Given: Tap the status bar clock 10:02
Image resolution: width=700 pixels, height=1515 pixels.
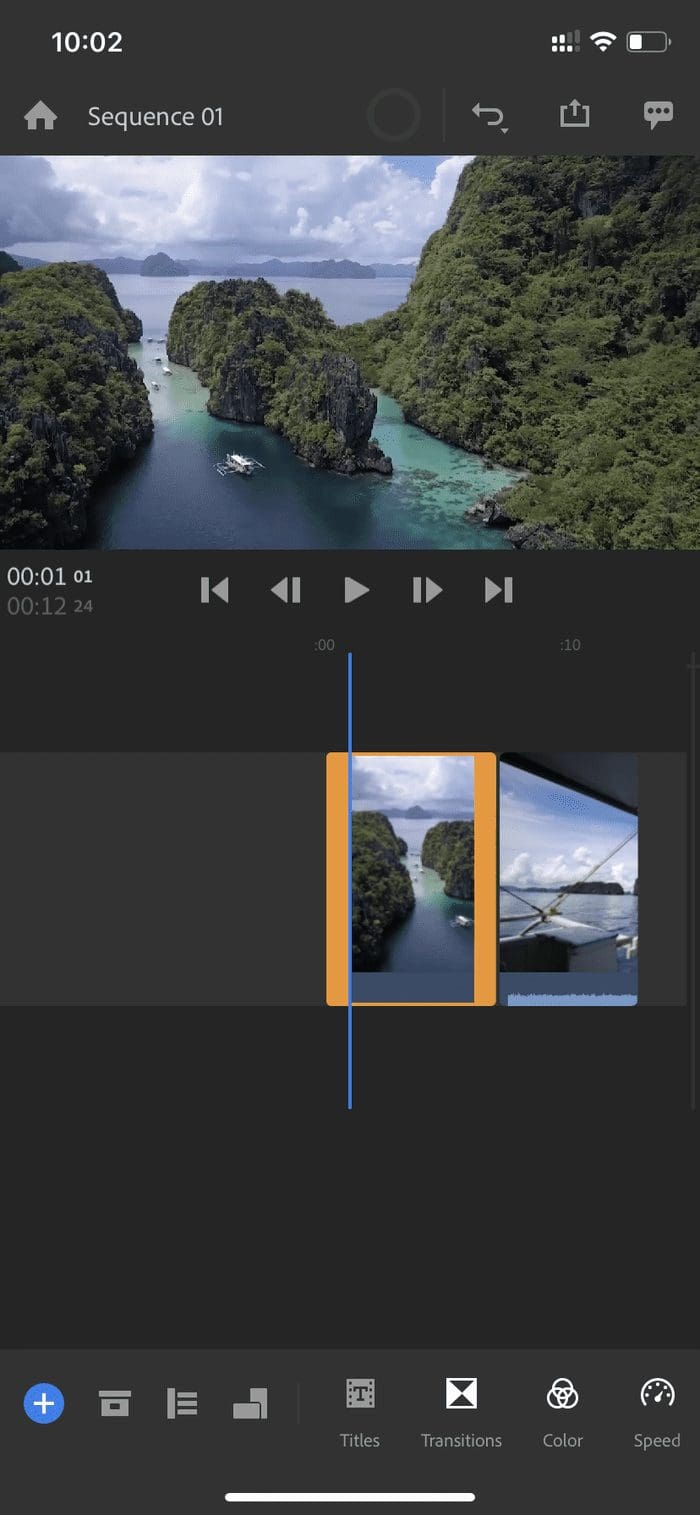Looking at the screenshot, I should [87, 42].
